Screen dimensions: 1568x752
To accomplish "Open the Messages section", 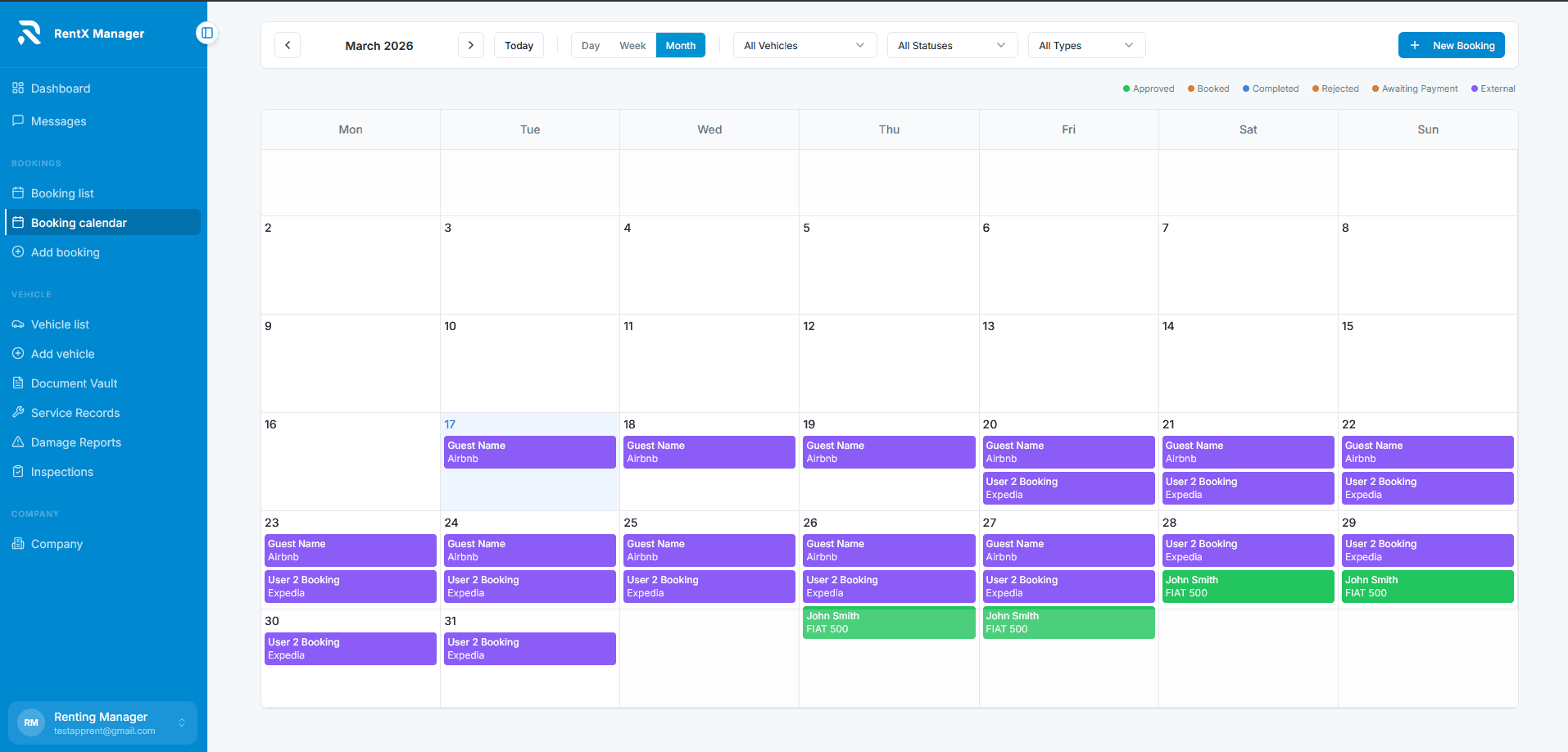I will point(58,120).
